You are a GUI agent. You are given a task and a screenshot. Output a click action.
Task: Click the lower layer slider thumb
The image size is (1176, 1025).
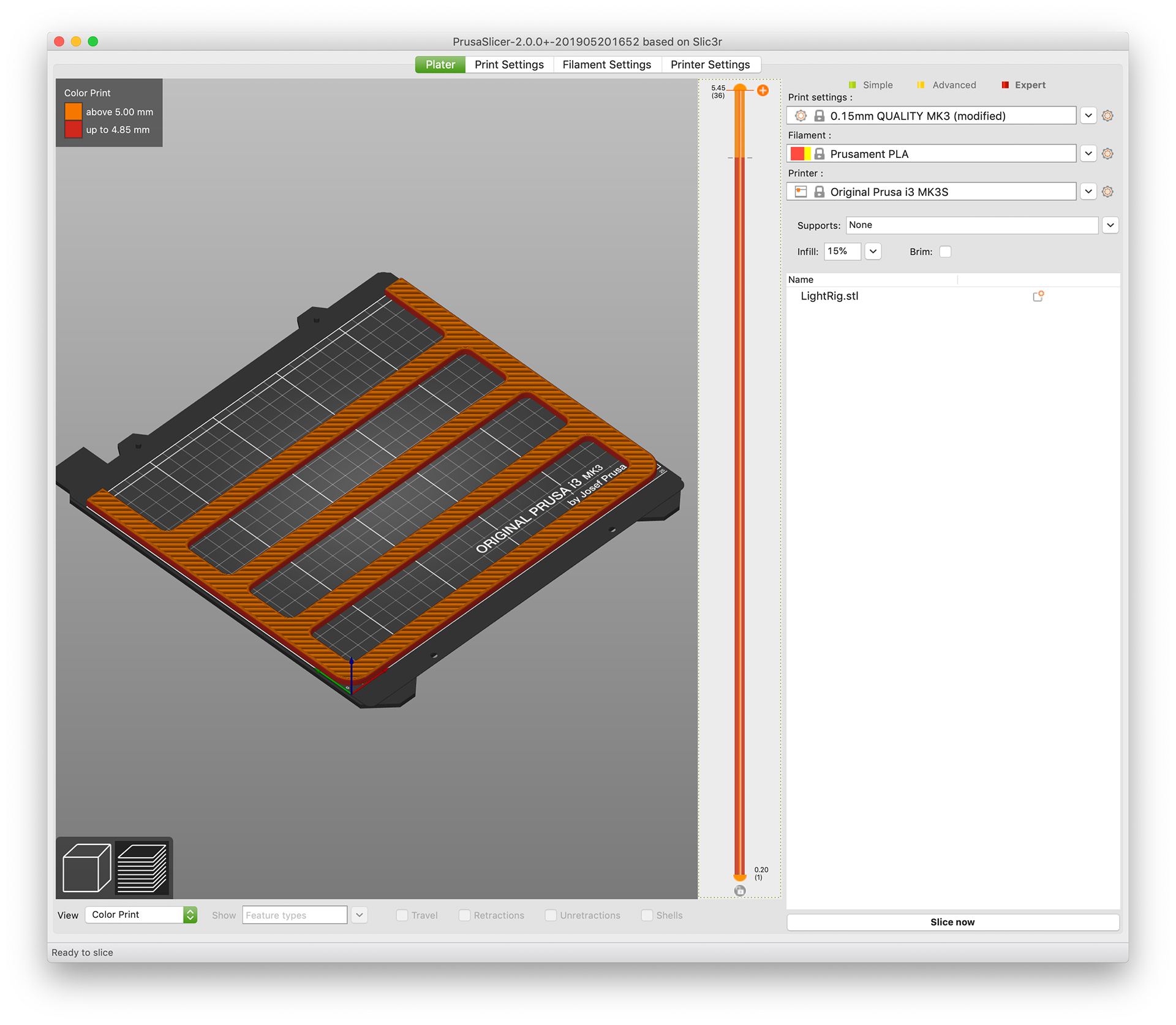(740, 878)
